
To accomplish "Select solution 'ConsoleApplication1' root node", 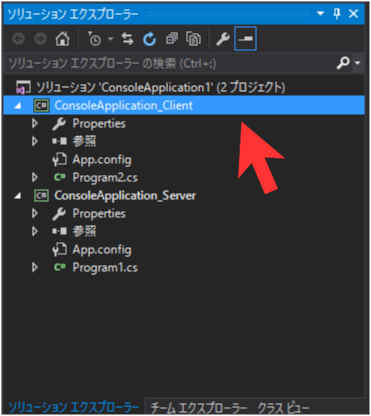I will pyautogui.click(x=161, y=88).
